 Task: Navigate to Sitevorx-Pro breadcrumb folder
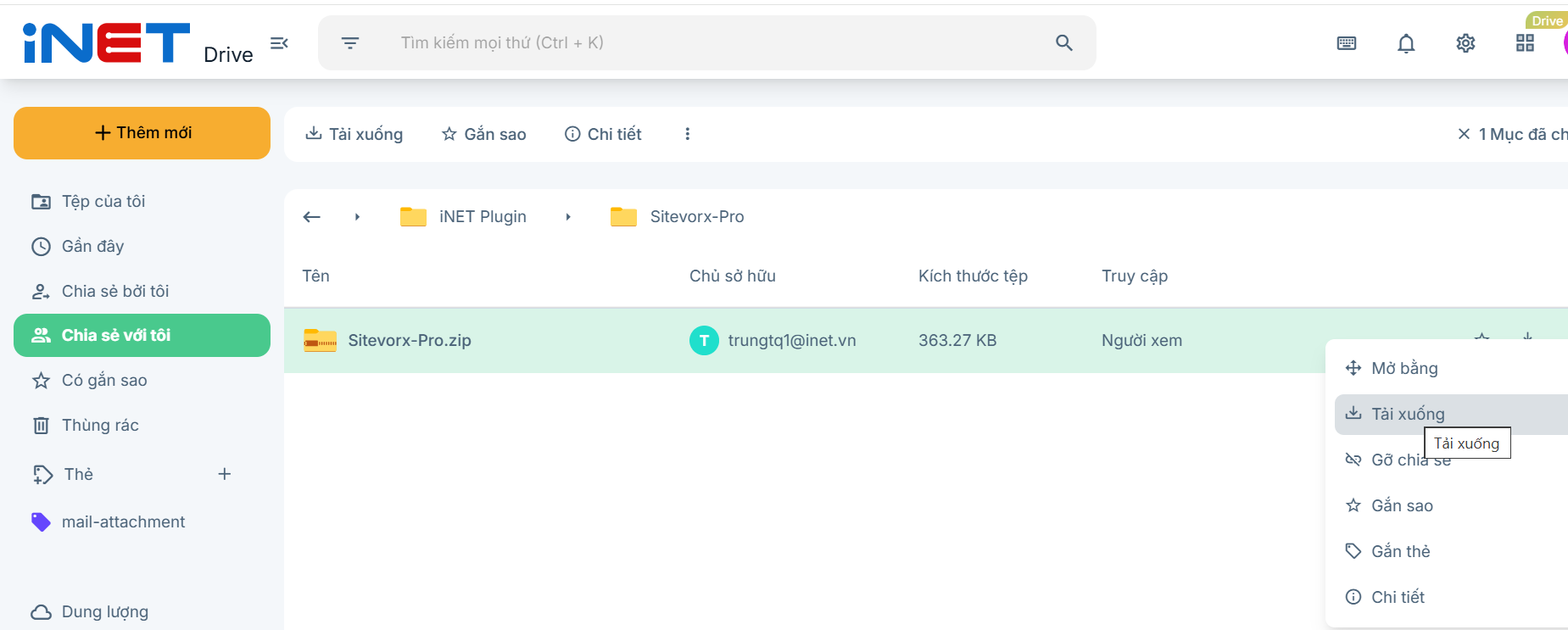tap(677, 217)
